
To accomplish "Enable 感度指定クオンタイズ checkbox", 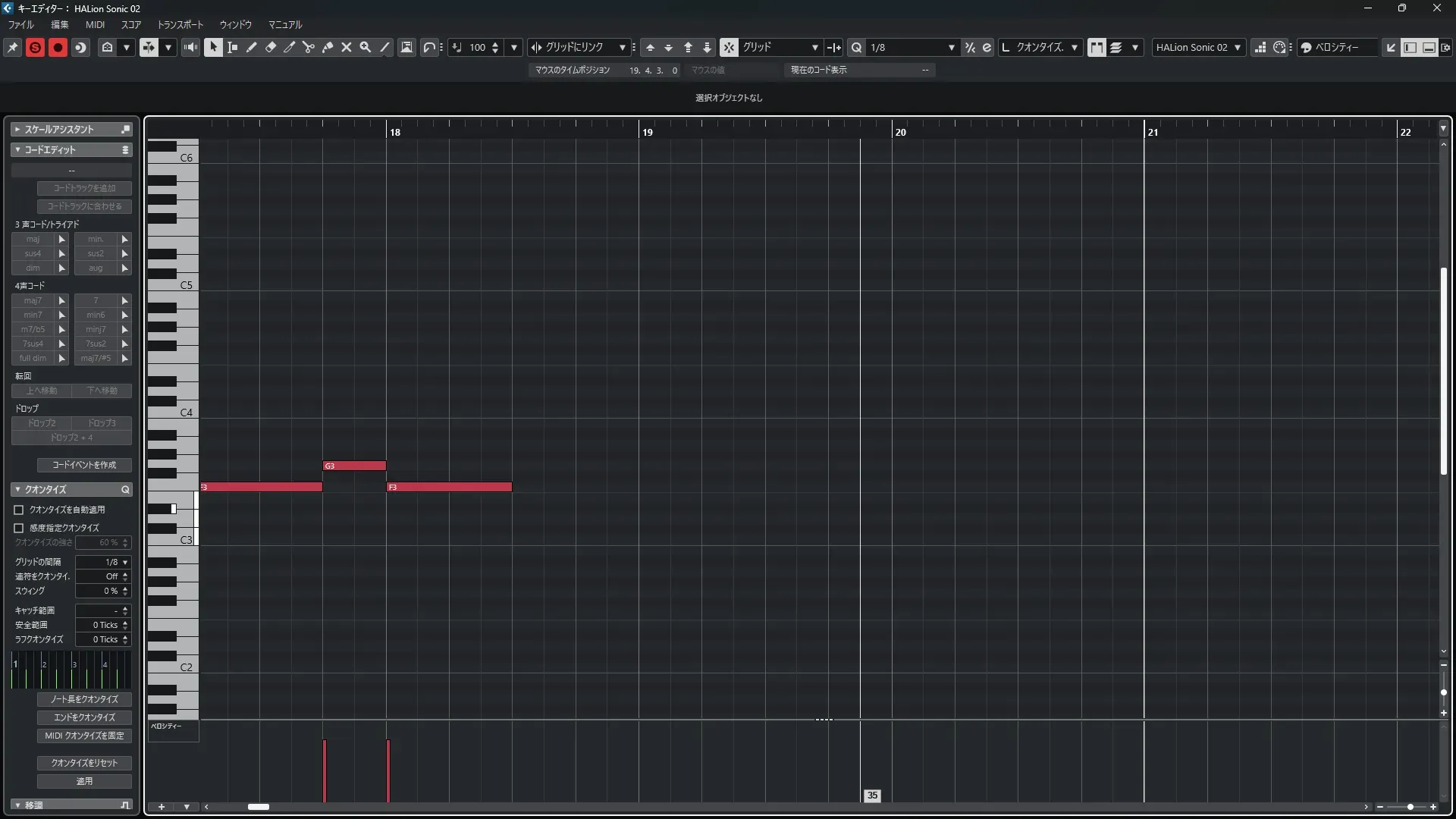I will pos(19,528).
